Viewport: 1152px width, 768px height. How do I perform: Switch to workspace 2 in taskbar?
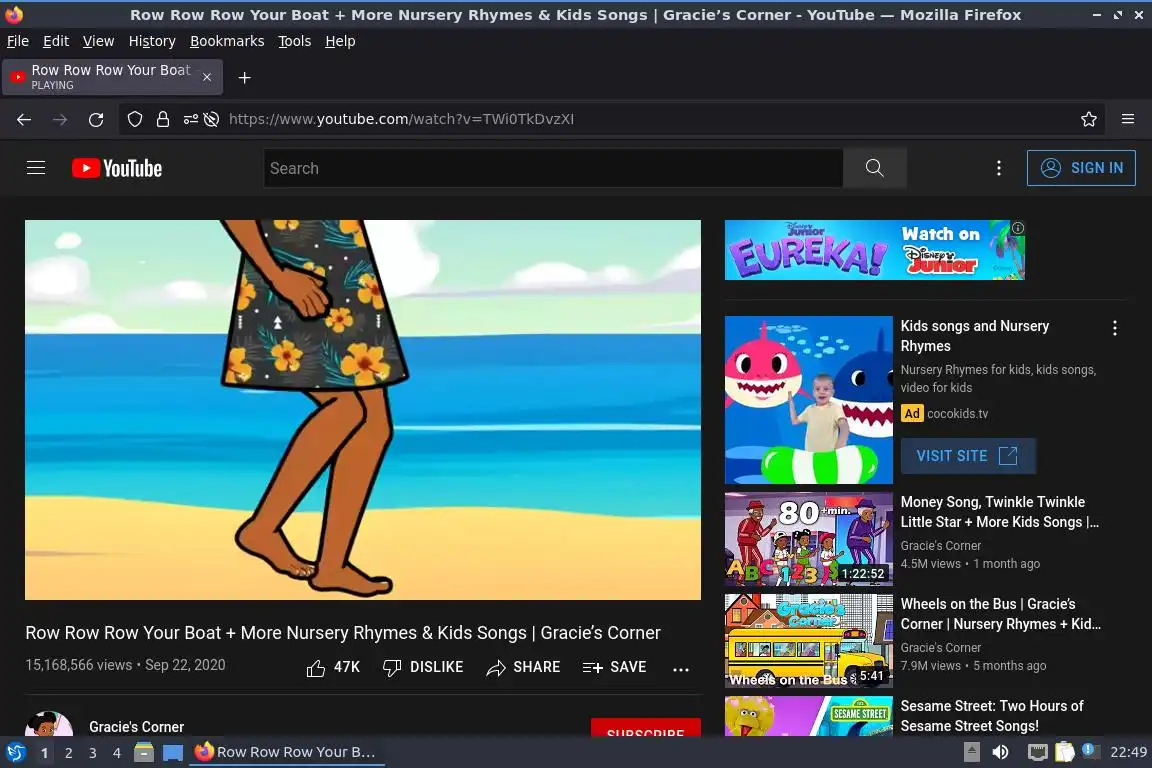point(68,753)
